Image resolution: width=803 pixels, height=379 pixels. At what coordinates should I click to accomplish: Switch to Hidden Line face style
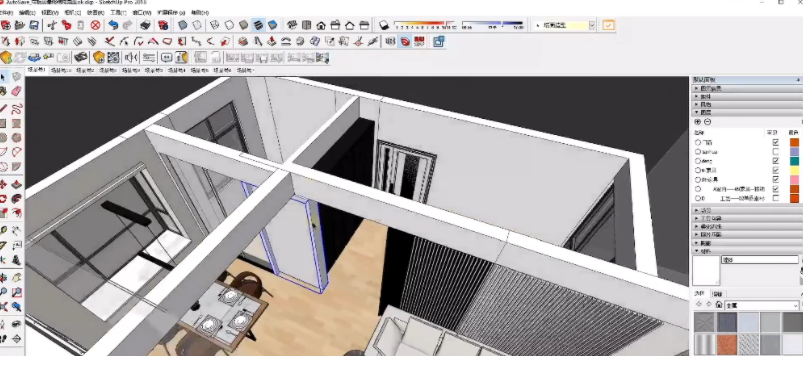click(229, 25)
